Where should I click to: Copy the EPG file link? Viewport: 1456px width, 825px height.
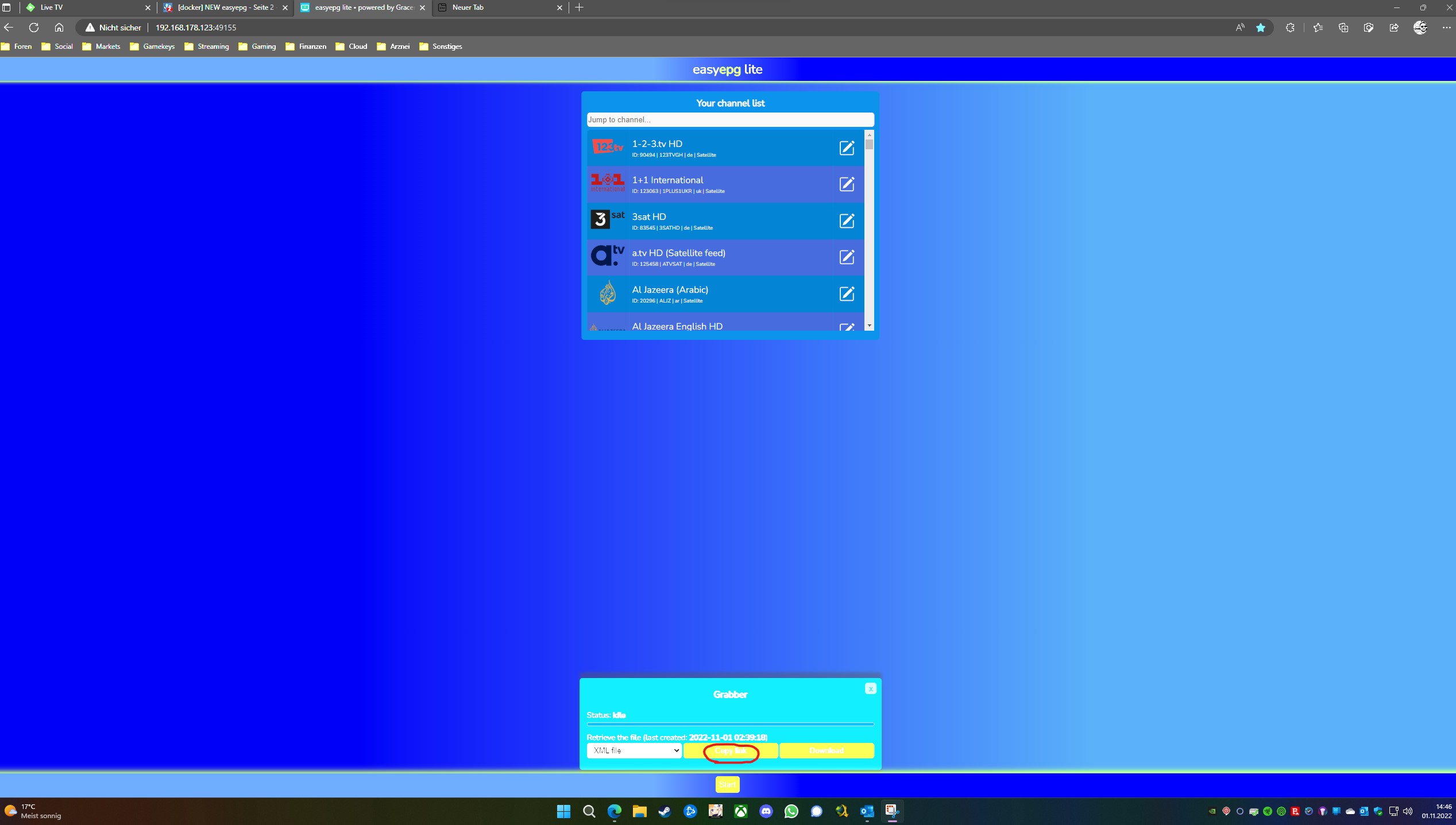(x=731, y=750)
